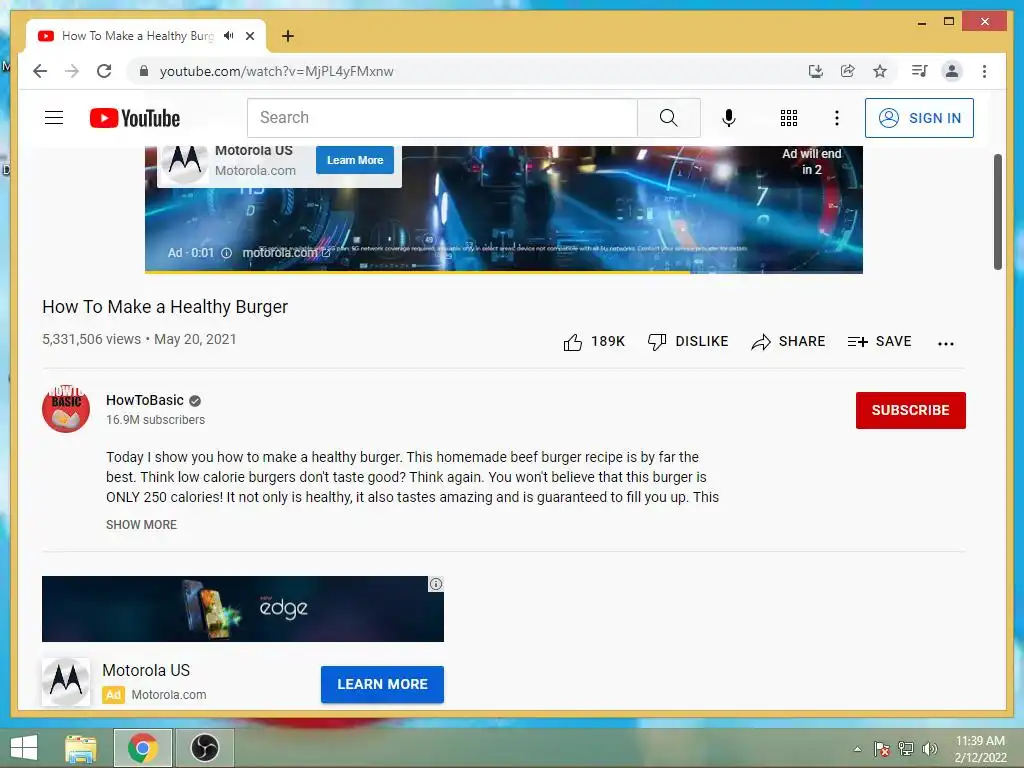The image size is (1024, 768).
Task: Click the install app icon in address bar
Action: 816,71
